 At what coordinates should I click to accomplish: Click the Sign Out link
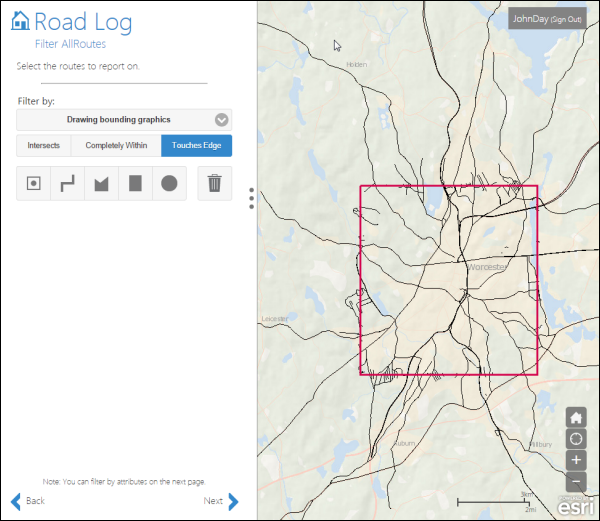click(562, 19)
